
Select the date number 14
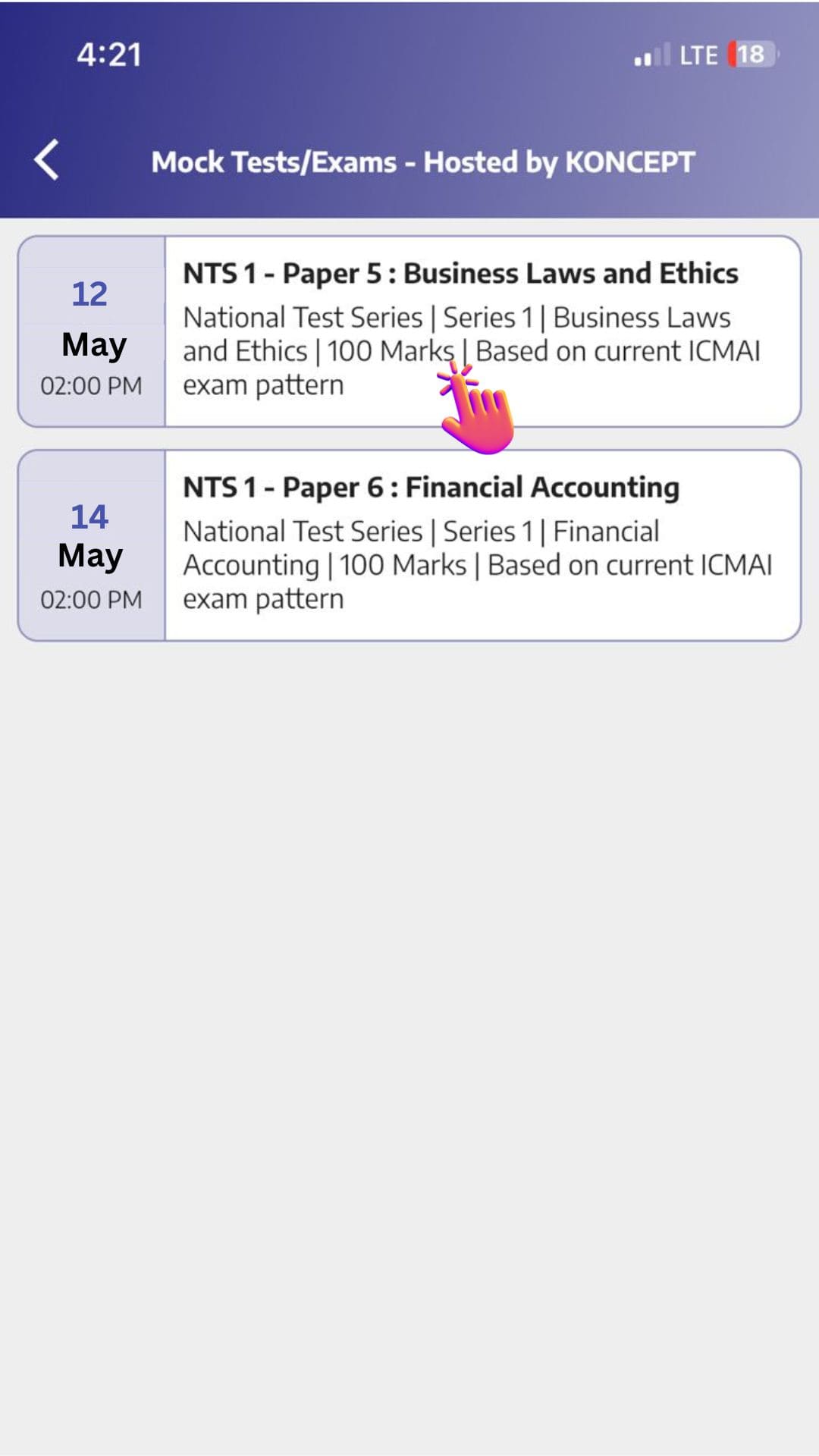tap(89, 517)
